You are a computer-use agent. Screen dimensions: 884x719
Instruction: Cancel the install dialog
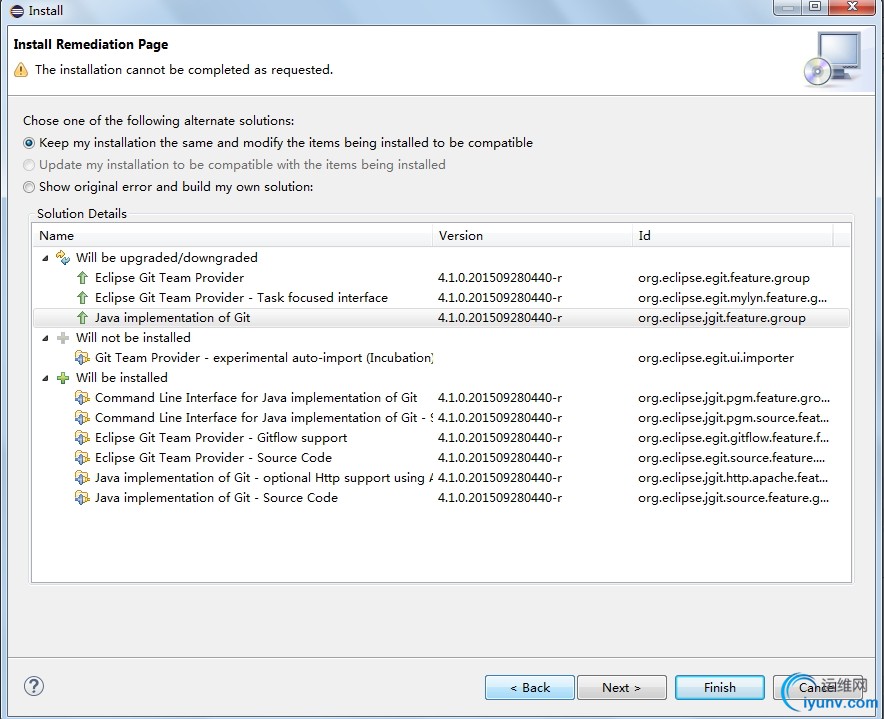pyautogui.click(x=817, y=687)
